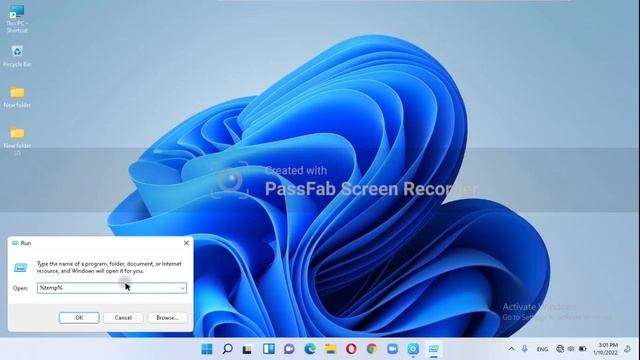Click the Run icon in the dialog title bar

point(15,243)
